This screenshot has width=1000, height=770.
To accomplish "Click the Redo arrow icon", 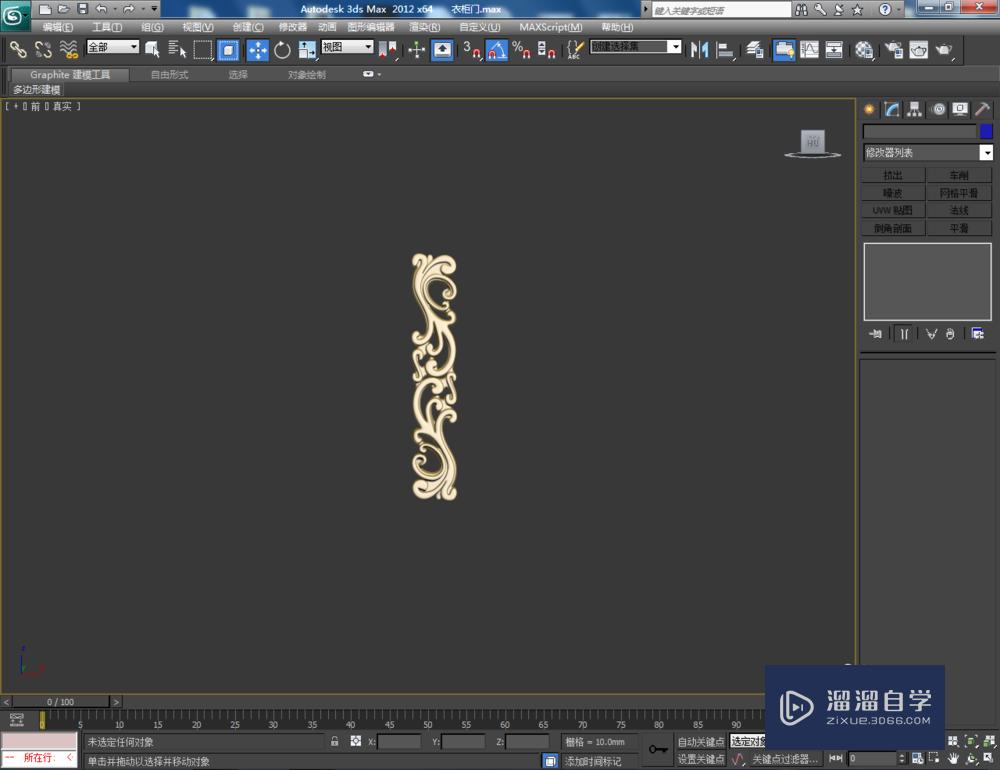I will point(129,9).
